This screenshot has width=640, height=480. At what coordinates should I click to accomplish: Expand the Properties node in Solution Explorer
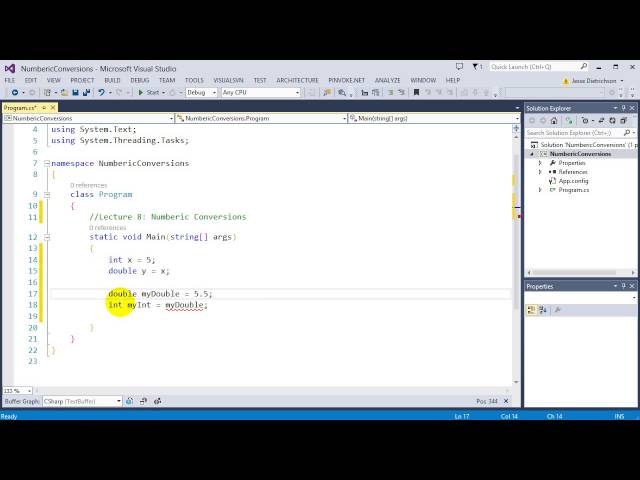tap(540, 163)
